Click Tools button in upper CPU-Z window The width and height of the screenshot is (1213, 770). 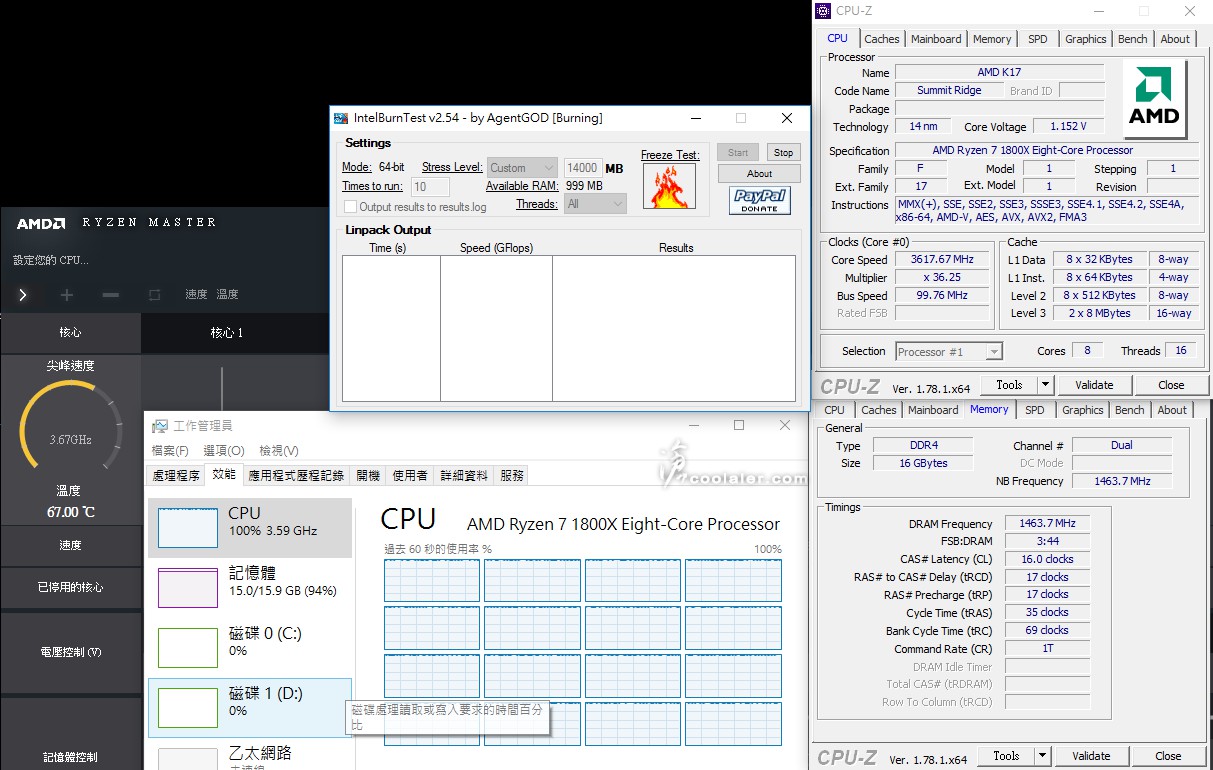click(x=1009, y=385)
